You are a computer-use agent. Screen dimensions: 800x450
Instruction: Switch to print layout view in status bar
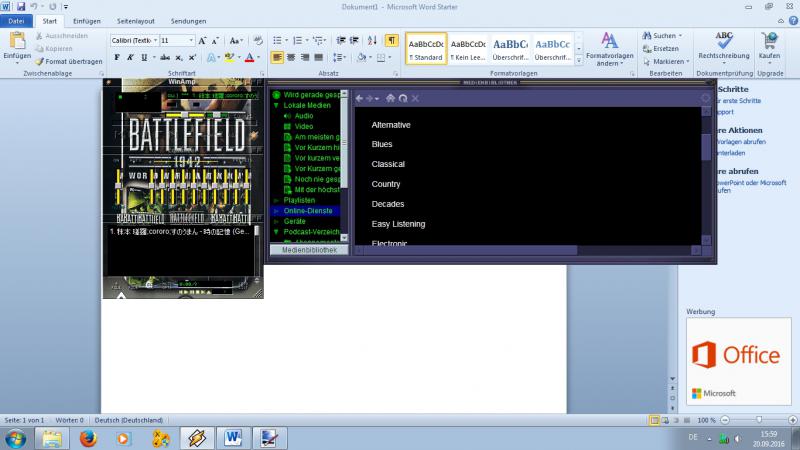[654, 420]
